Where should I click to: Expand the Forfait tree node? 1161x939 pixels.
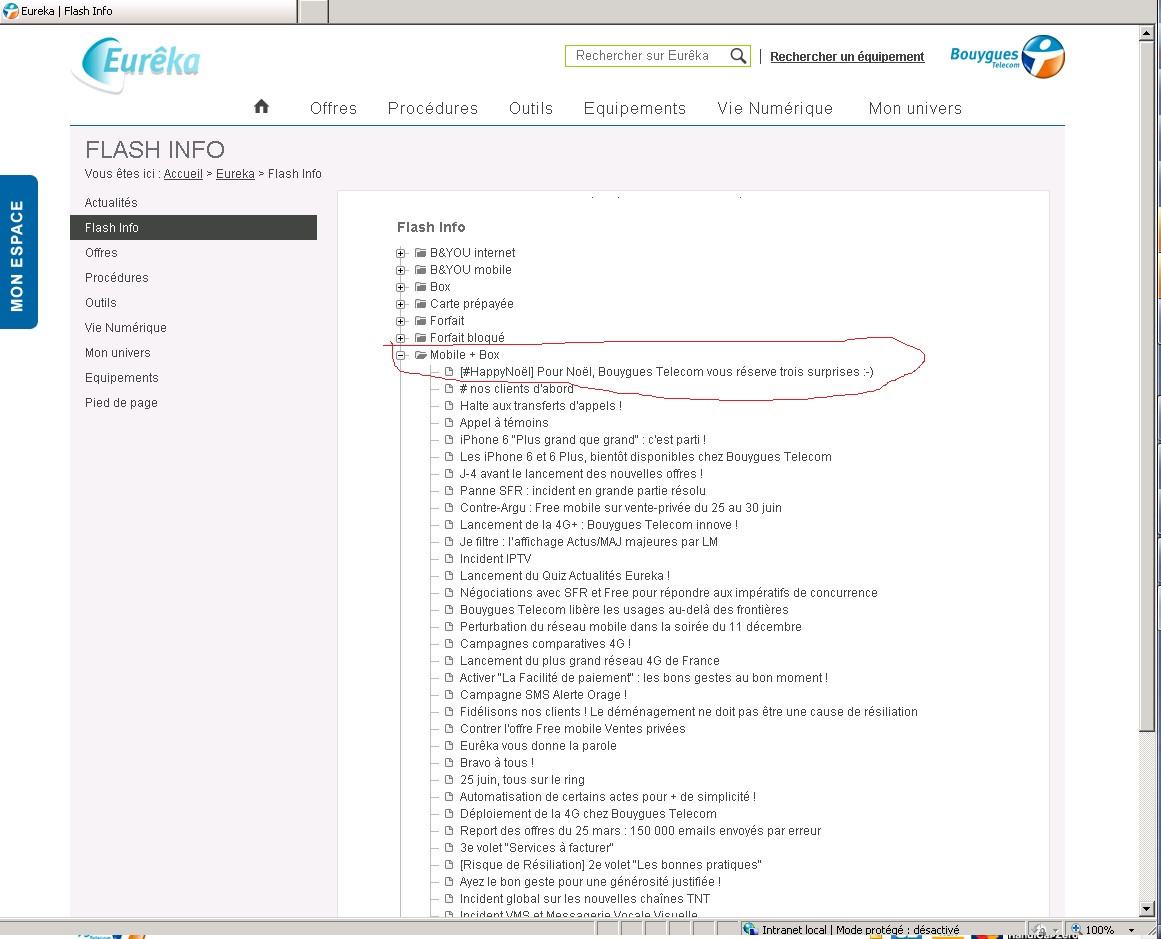tap(401, 321)
